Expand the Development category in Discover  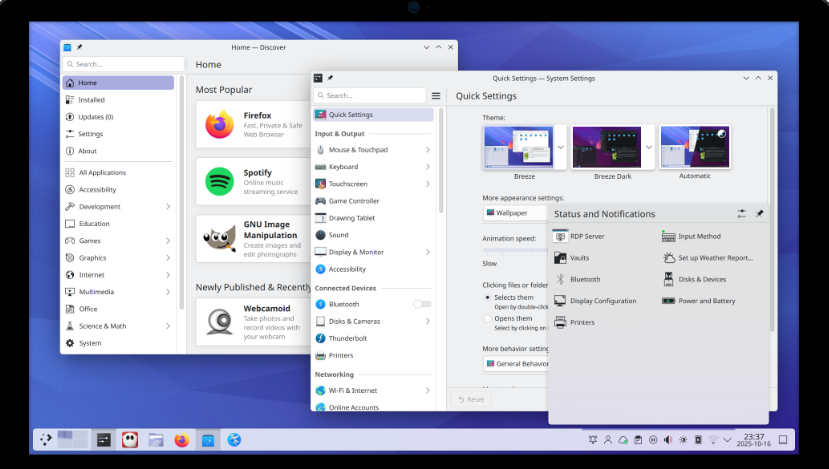click(x=167, y=207)
